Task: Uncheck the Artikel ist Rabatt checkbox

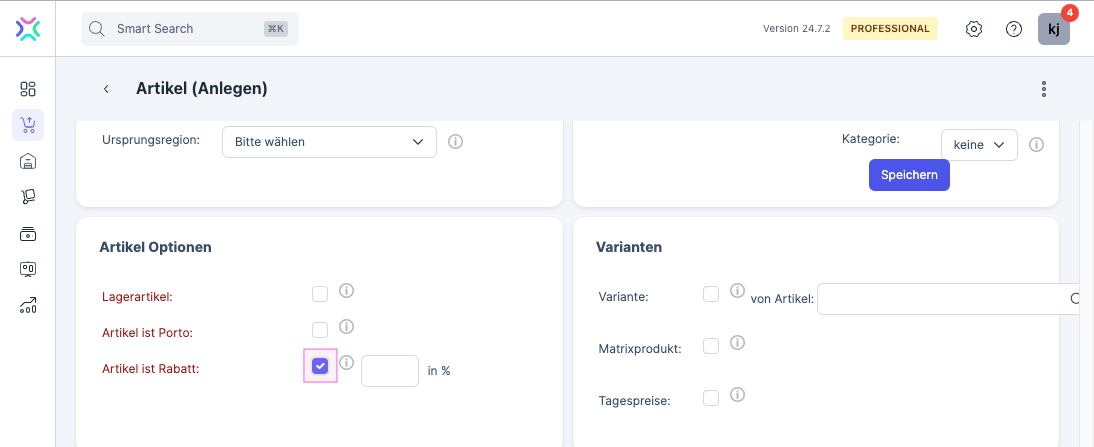Action: [x=320, y=366]
